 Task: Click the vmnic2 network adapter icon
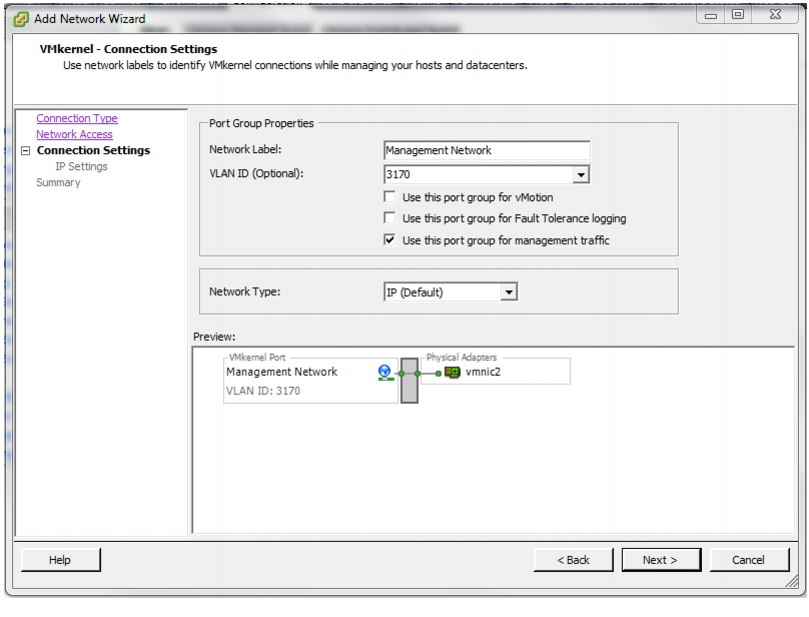[x=452, y=372]
